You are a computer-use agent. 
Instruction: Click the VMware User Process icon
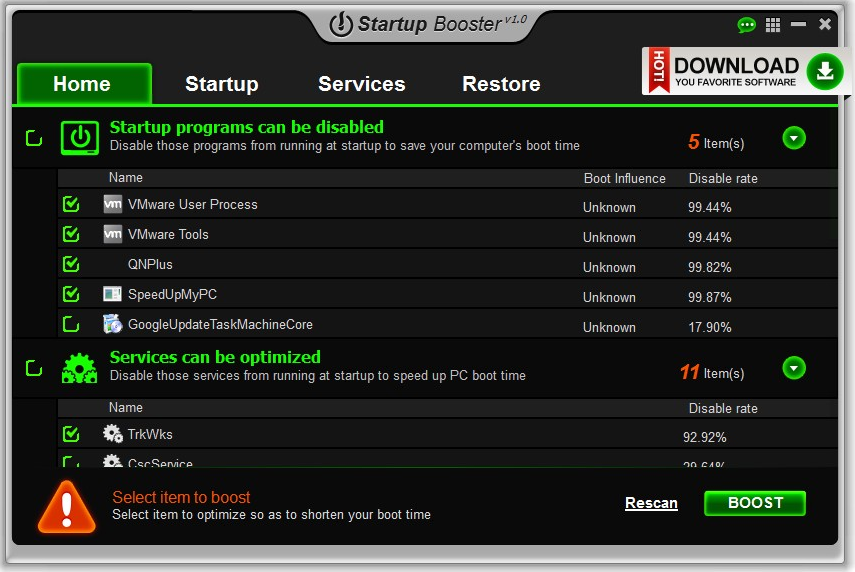coord(113,204)
